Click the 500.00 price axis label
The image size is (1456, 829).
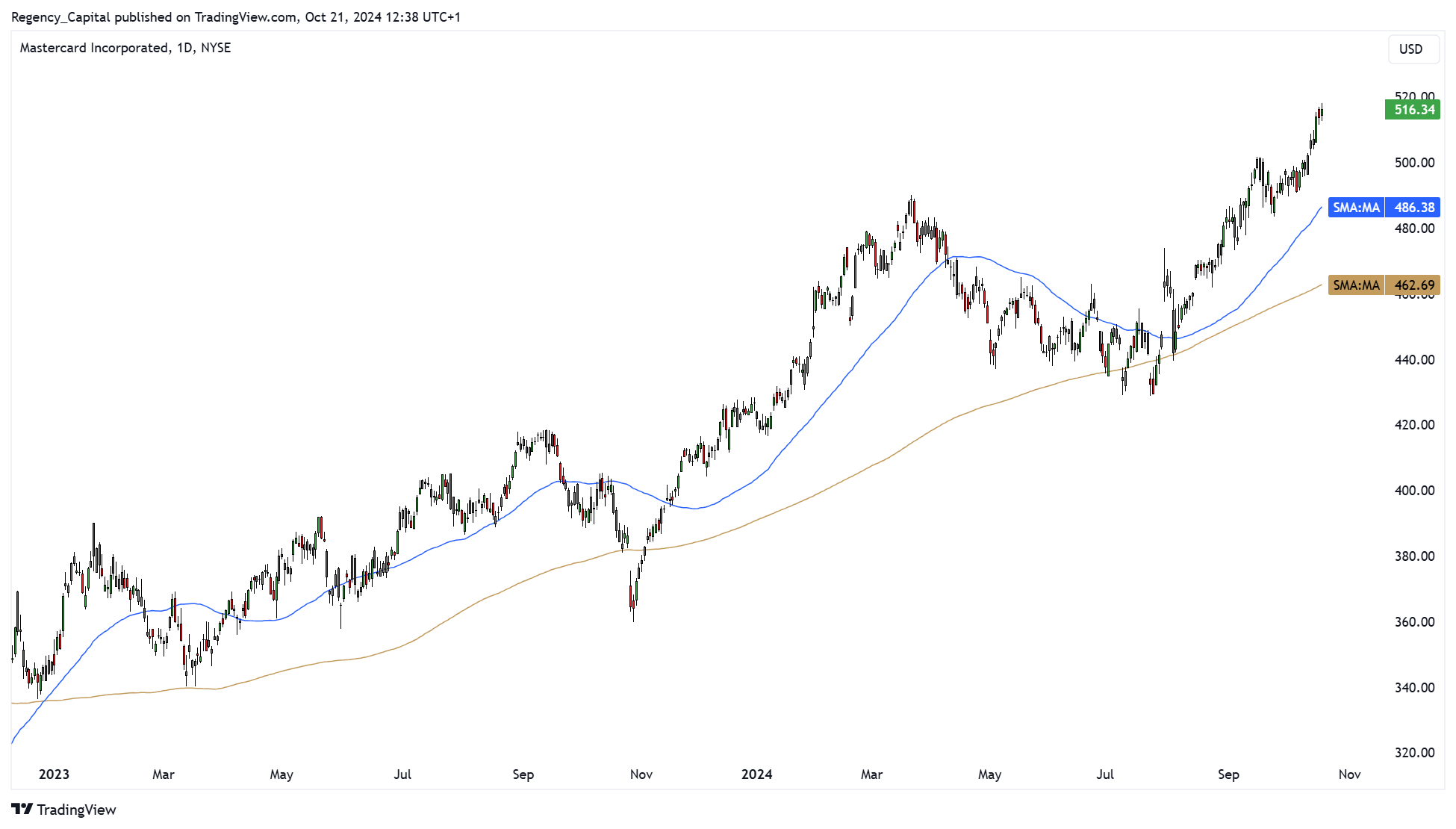(1414, 163)
